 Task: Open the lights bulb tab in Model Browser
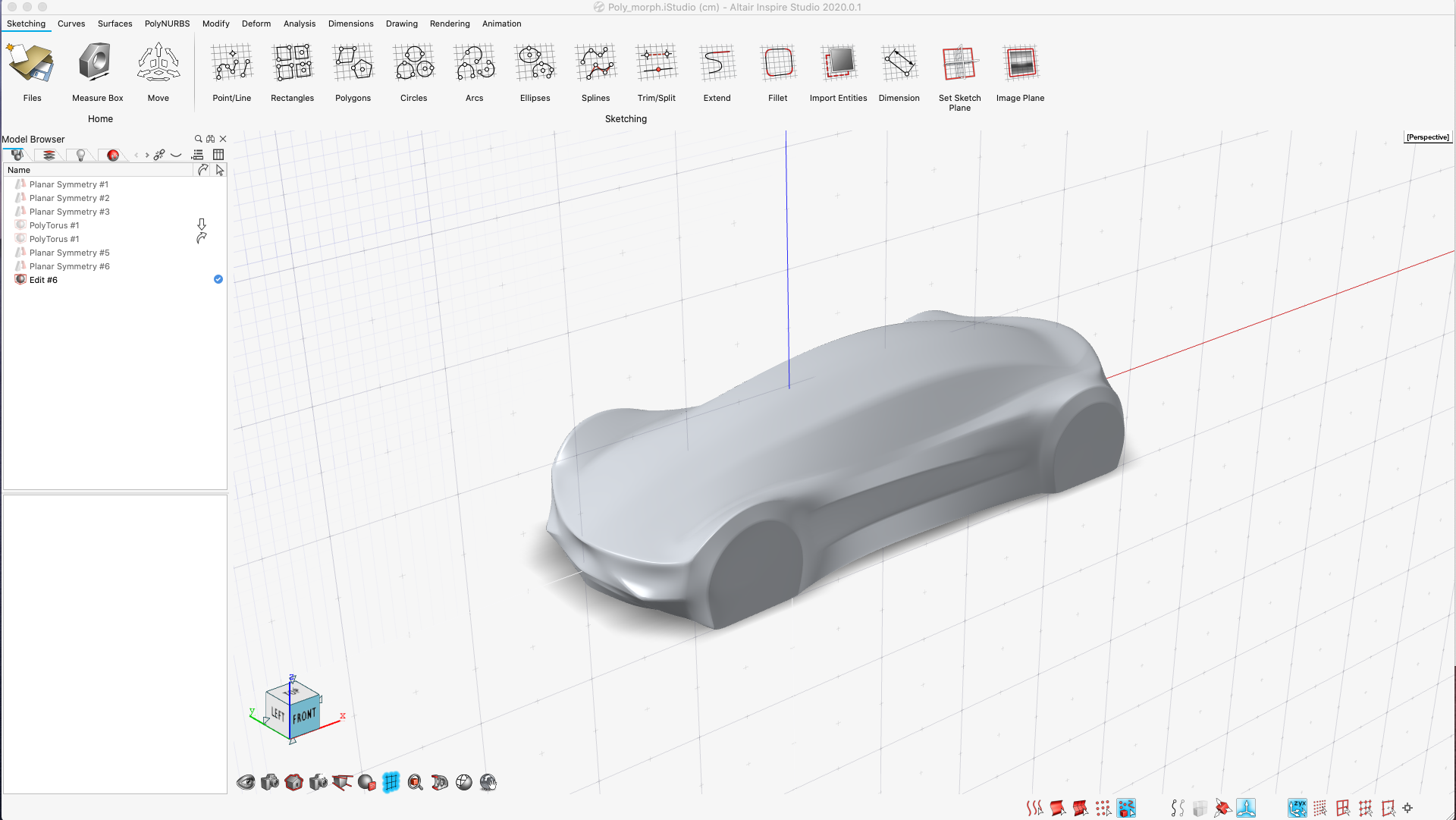click(x=80, y=155)
